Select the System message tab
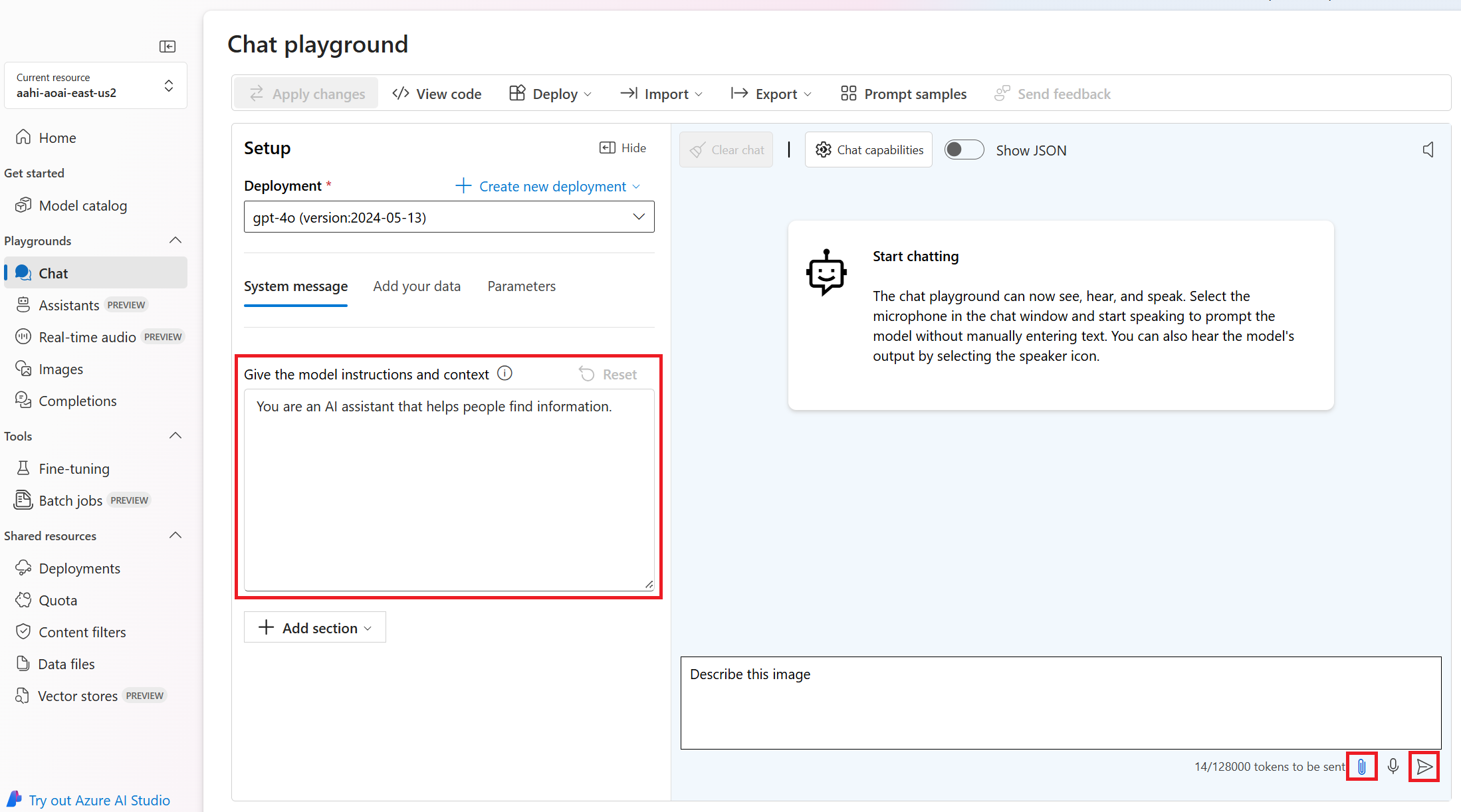The image size is (1461, 812). 296,286
